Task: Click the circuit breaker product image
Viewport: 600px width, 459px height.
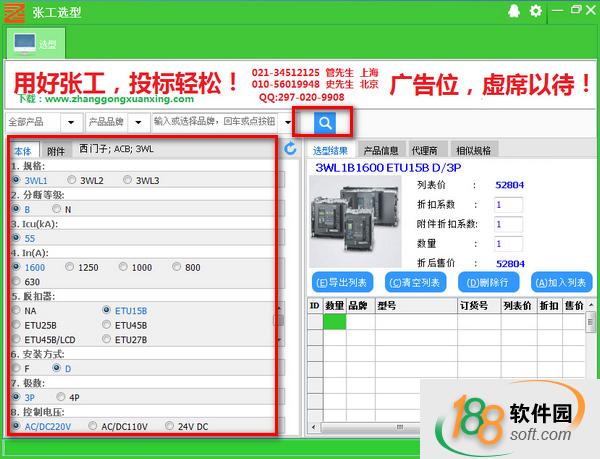Action: pyautogui.click(x=355, y=222)
